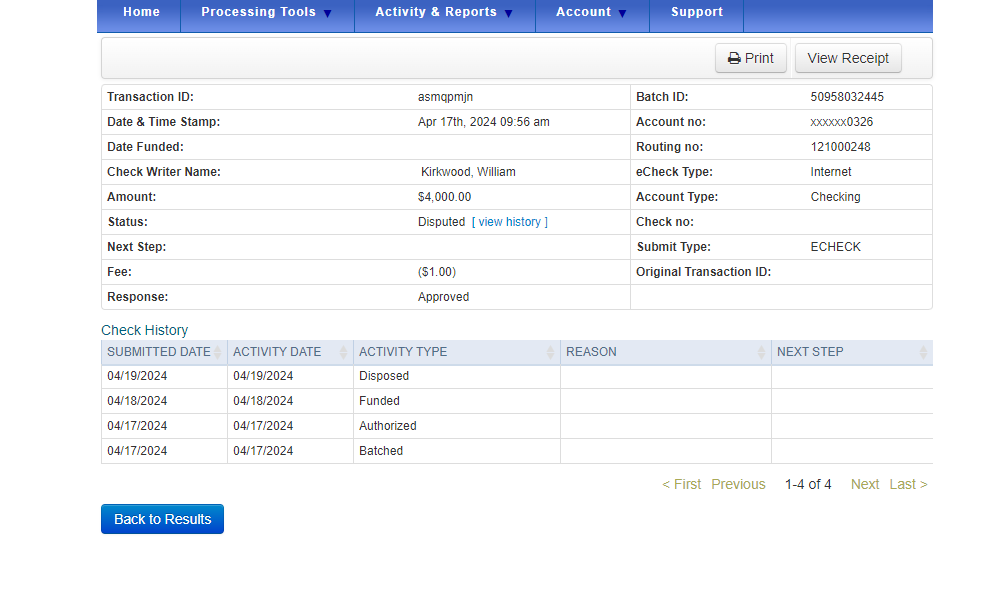Select the Approved response value
This screenshot has height=591, width=999.
443,297
